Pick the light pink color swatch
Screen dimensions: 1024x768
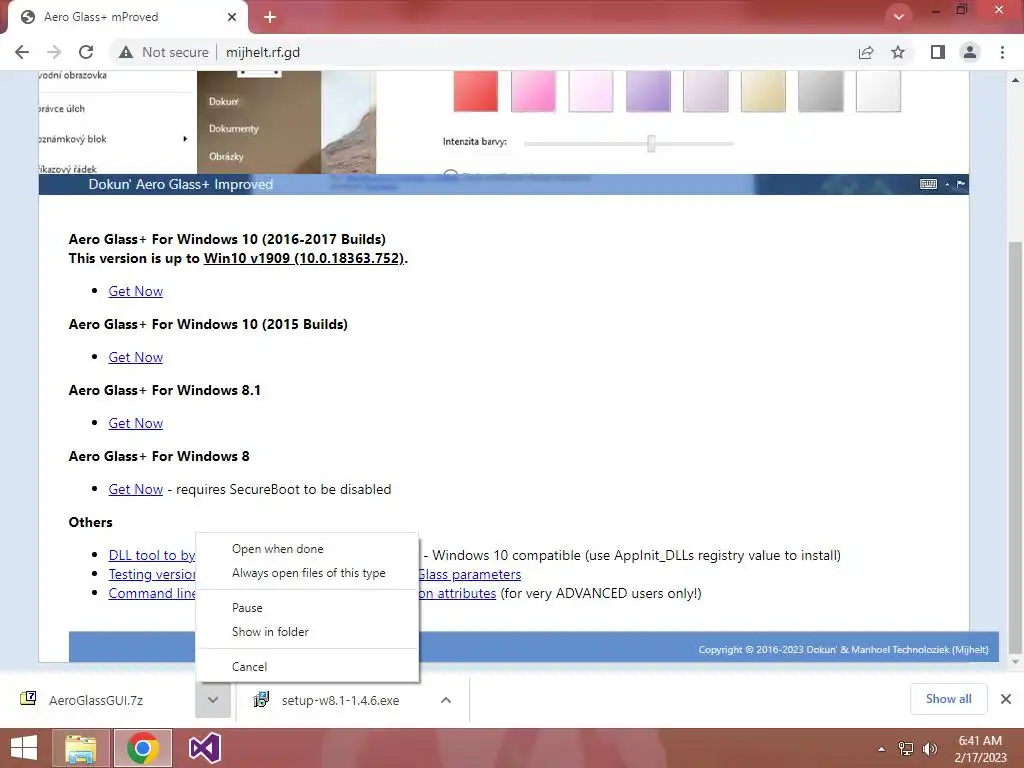(590, 91)
